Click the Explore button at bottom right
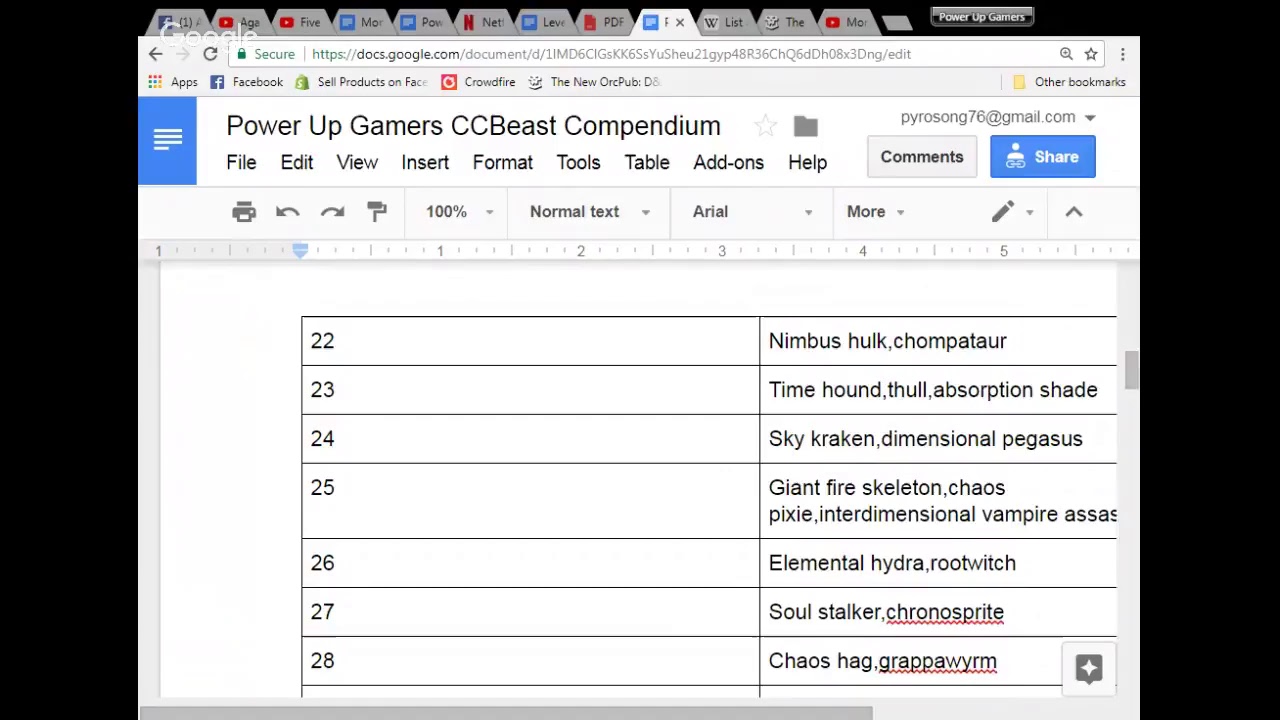The height and width of the screenshot is (720, 1280). click(x=1089, y=669)
